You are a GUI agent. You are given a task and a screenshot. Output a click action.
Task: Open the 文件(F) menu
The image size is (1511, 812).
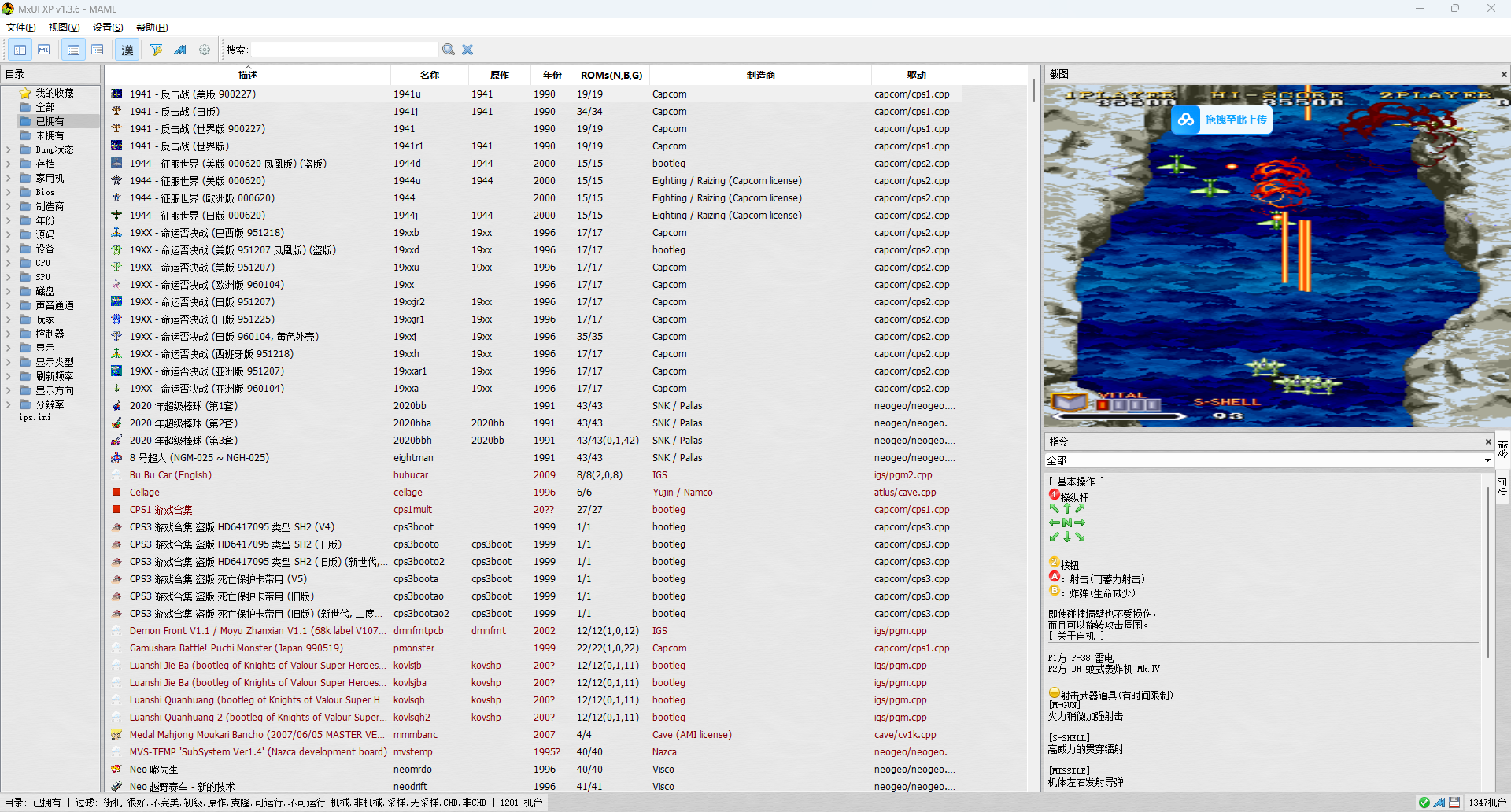point(21,28)
